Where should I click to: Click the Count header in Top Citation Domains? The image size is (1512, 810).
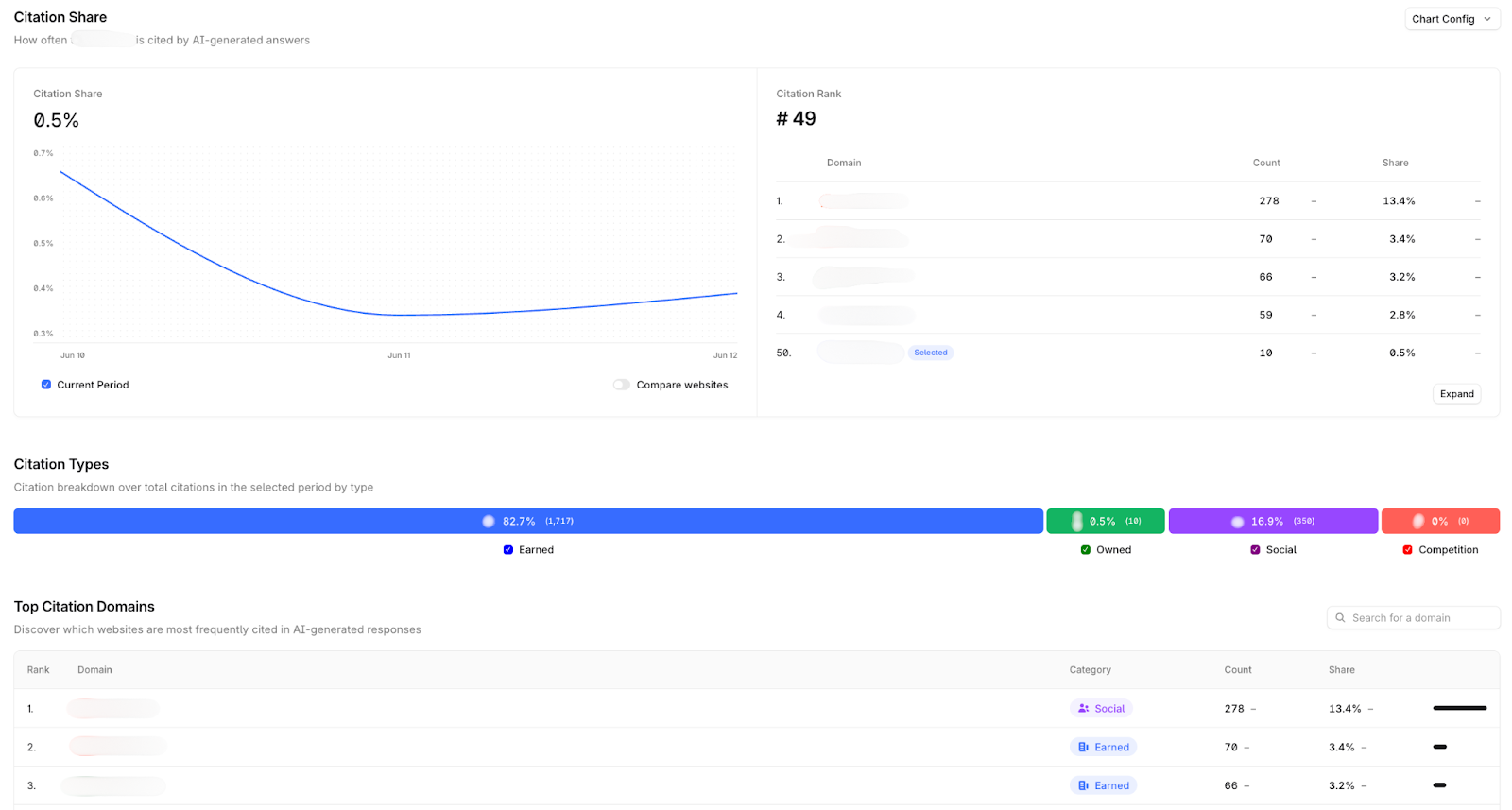(x=1238, y=670)
